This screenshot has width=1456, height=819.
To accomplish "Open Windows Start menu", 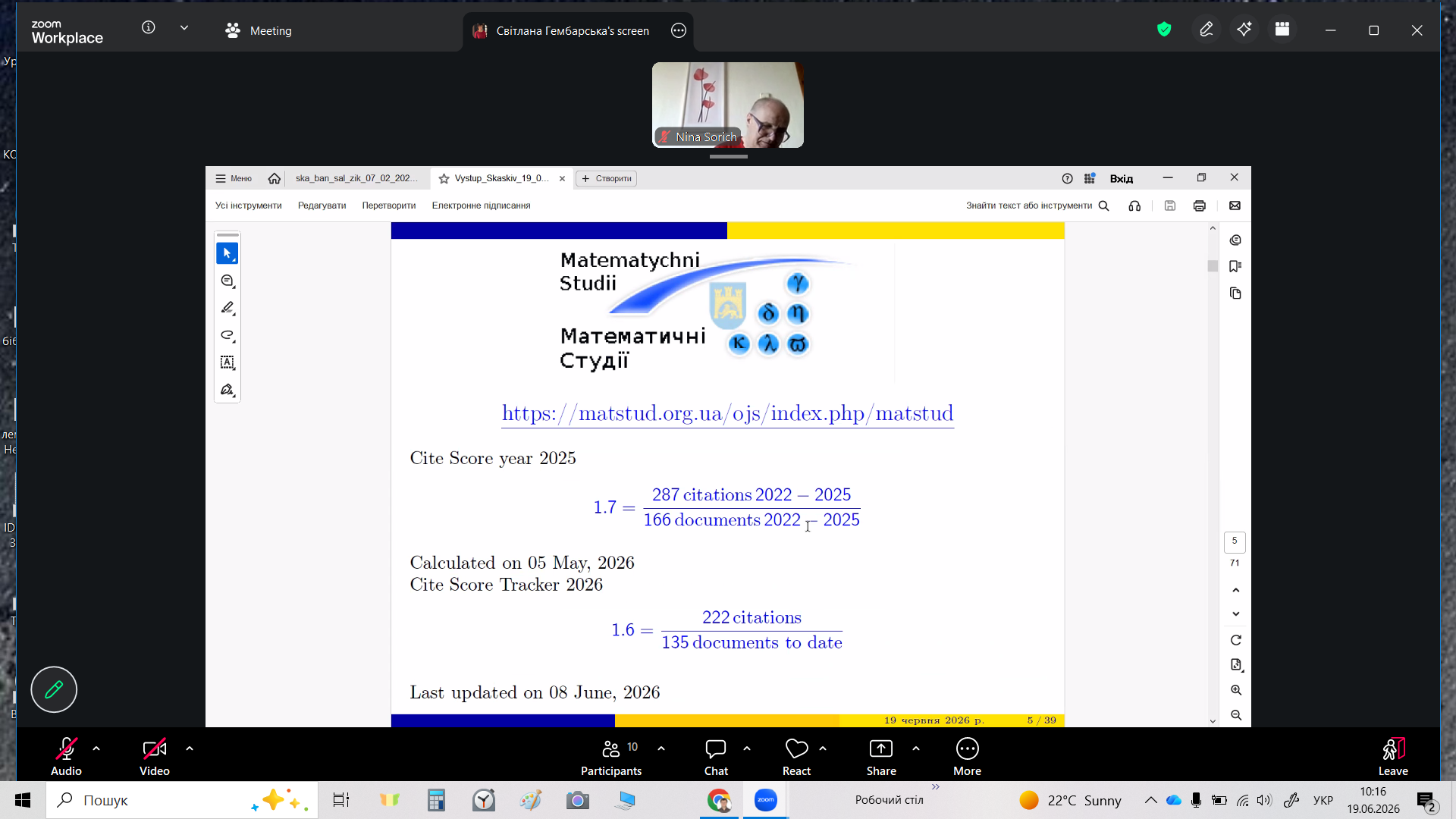I will (x=23, y=800).
